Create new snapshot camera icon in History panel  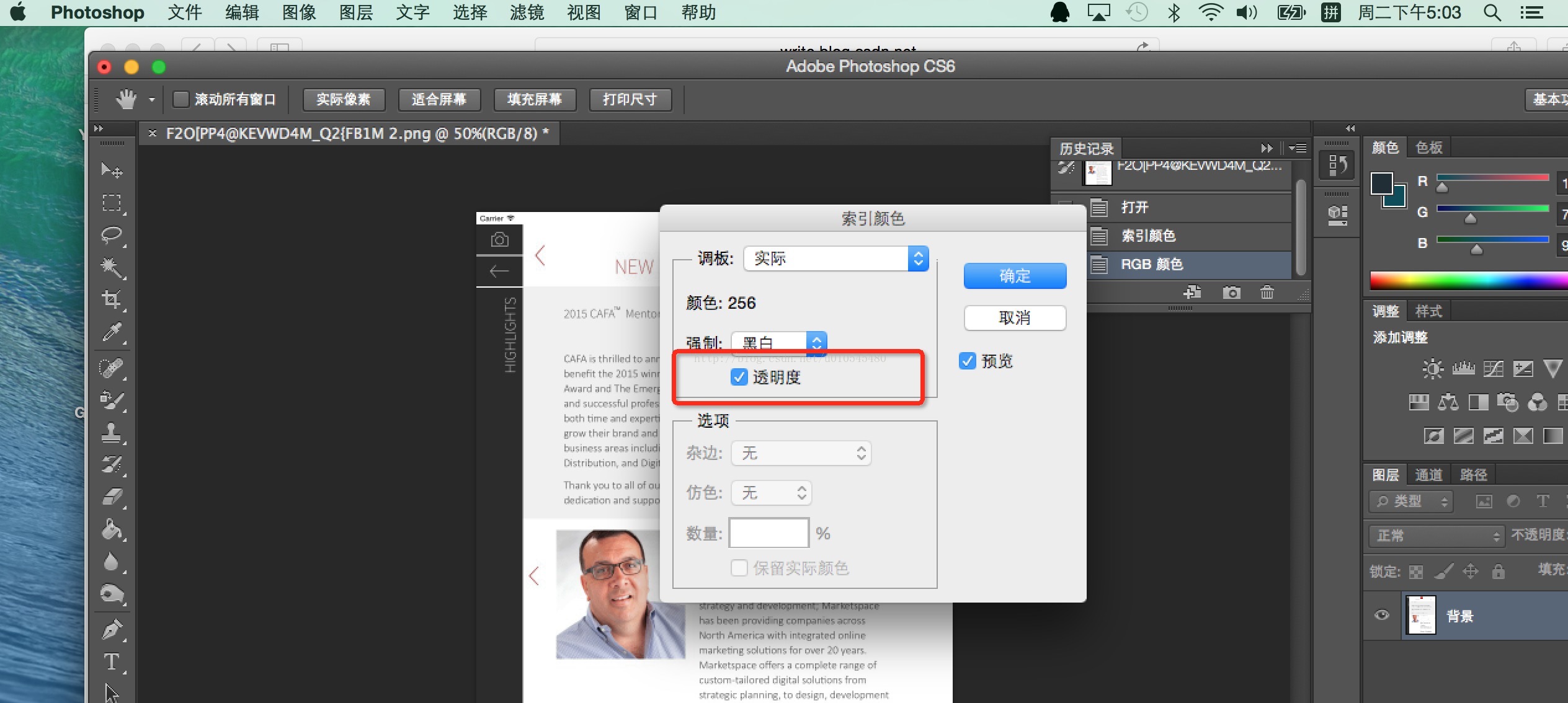coord(1231,292)
